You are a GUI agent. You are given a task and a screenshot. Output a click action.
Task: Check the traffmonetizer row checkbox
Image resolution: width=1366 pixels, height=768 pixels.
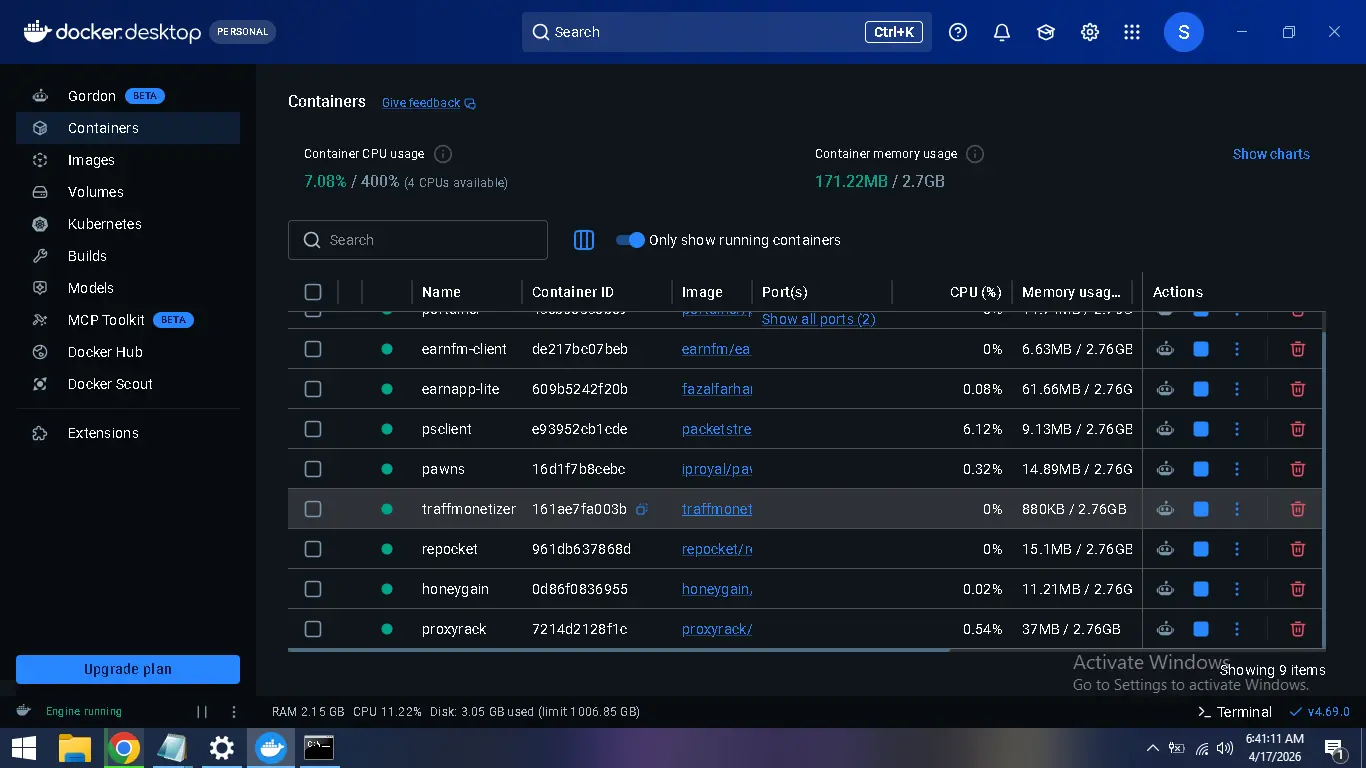tap(313, 509)
